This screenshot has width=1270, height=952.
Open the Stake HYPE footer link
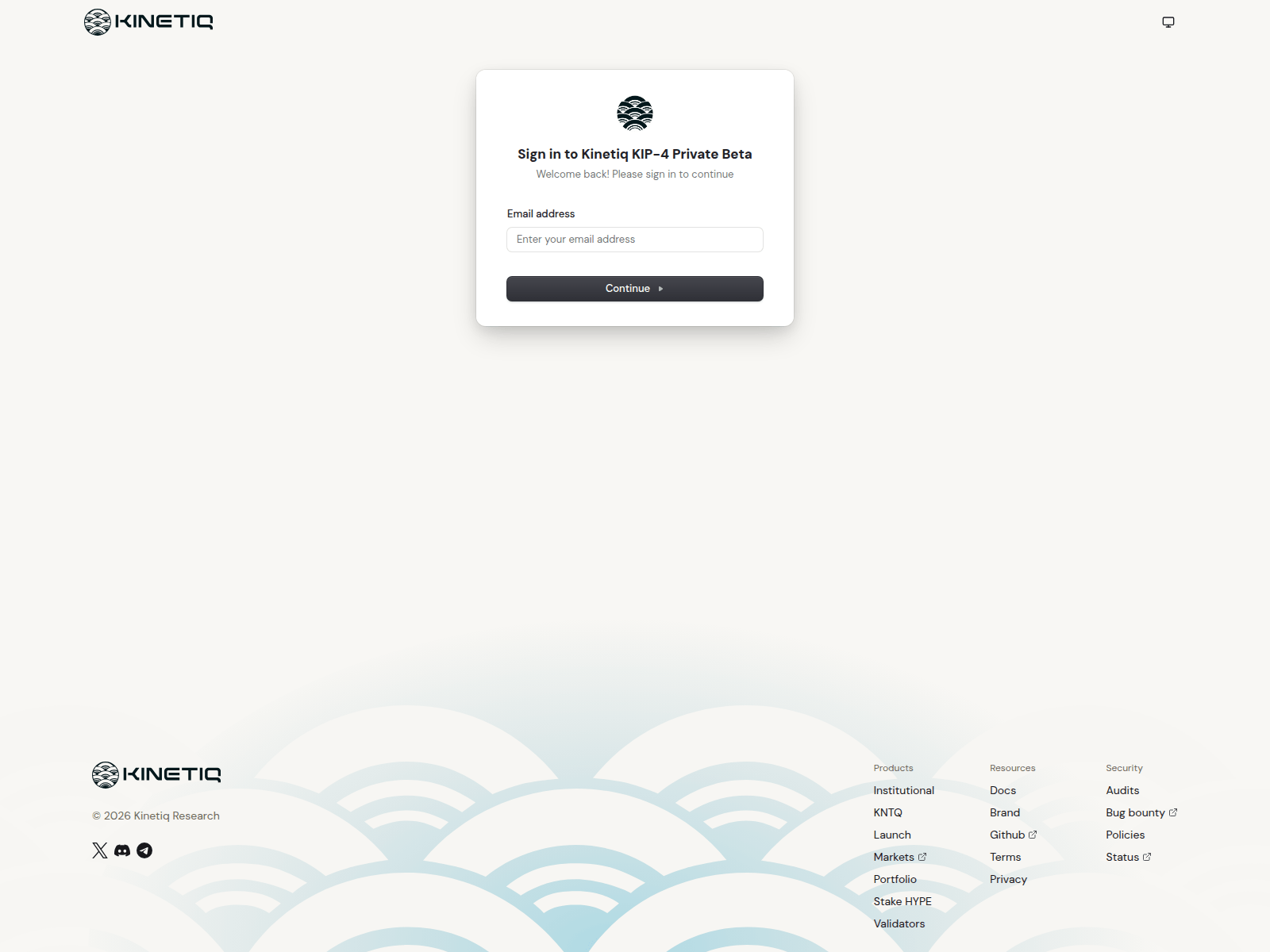pos(902,901)
